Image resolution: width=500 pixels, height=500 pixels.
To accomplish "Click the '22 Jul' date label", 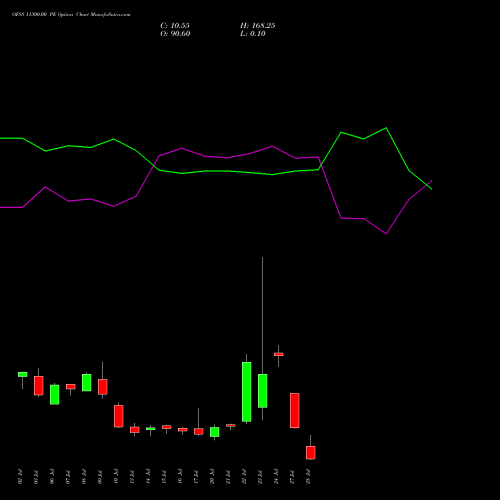I will [244, 477].
